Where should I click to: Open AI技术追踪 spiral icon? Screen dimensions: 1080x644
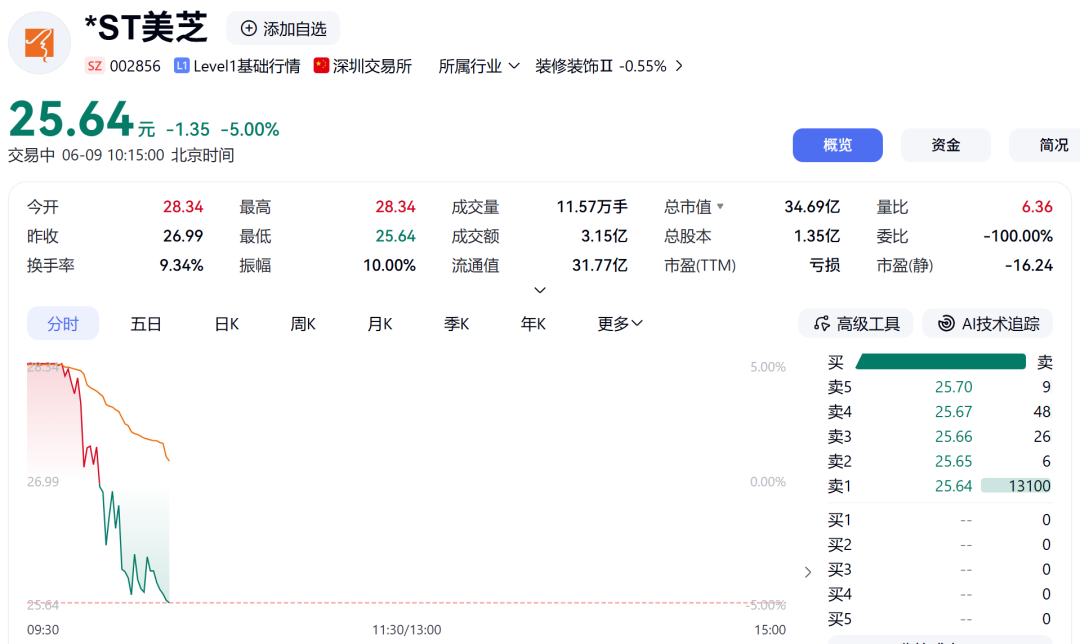(x=946, y=324)
